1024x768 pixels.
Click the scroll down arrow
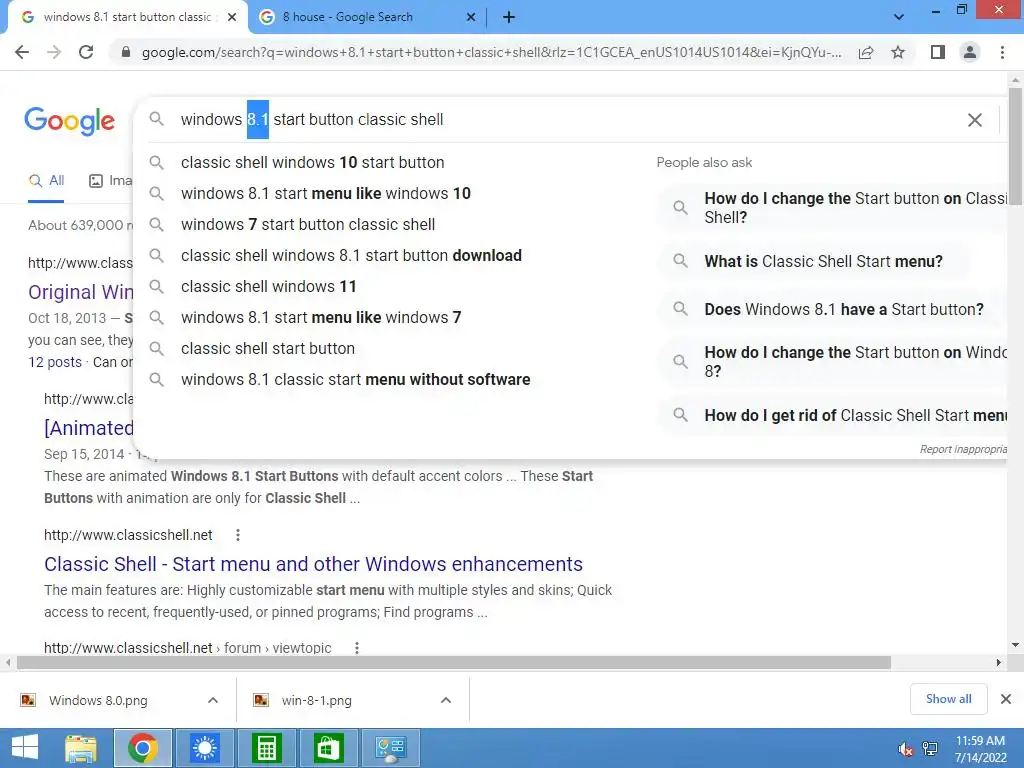click(x=1015, y=645)
